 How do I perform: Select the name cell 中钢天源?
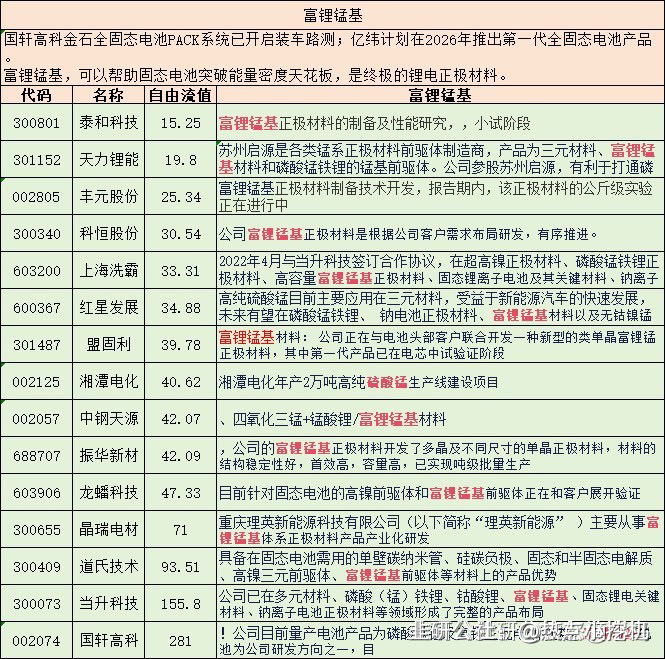click(109, 419)
